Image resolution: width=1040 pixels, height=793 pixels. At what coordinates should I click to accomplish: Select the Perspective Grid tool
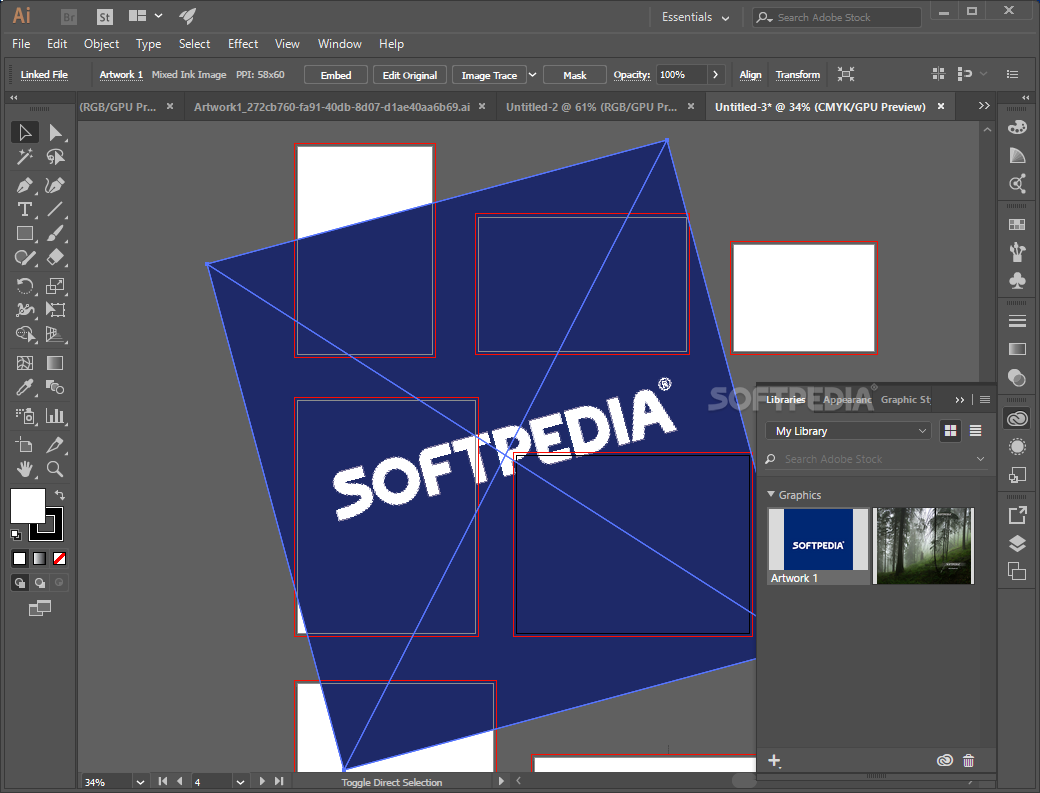[55, 334]
